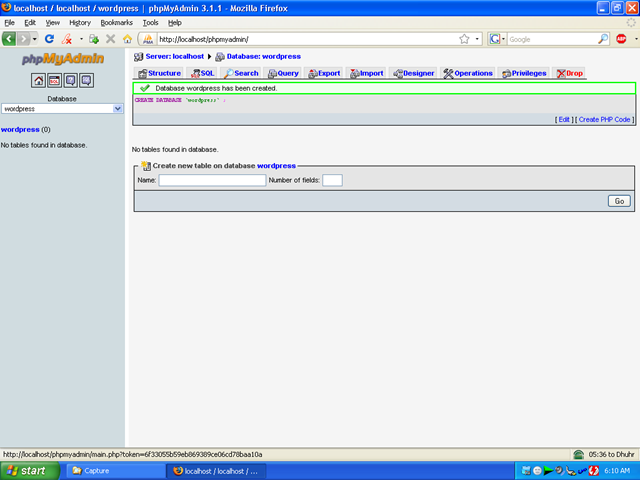Click the site PMA favicon in address bar
640x480 pixels.
point(148,39)
